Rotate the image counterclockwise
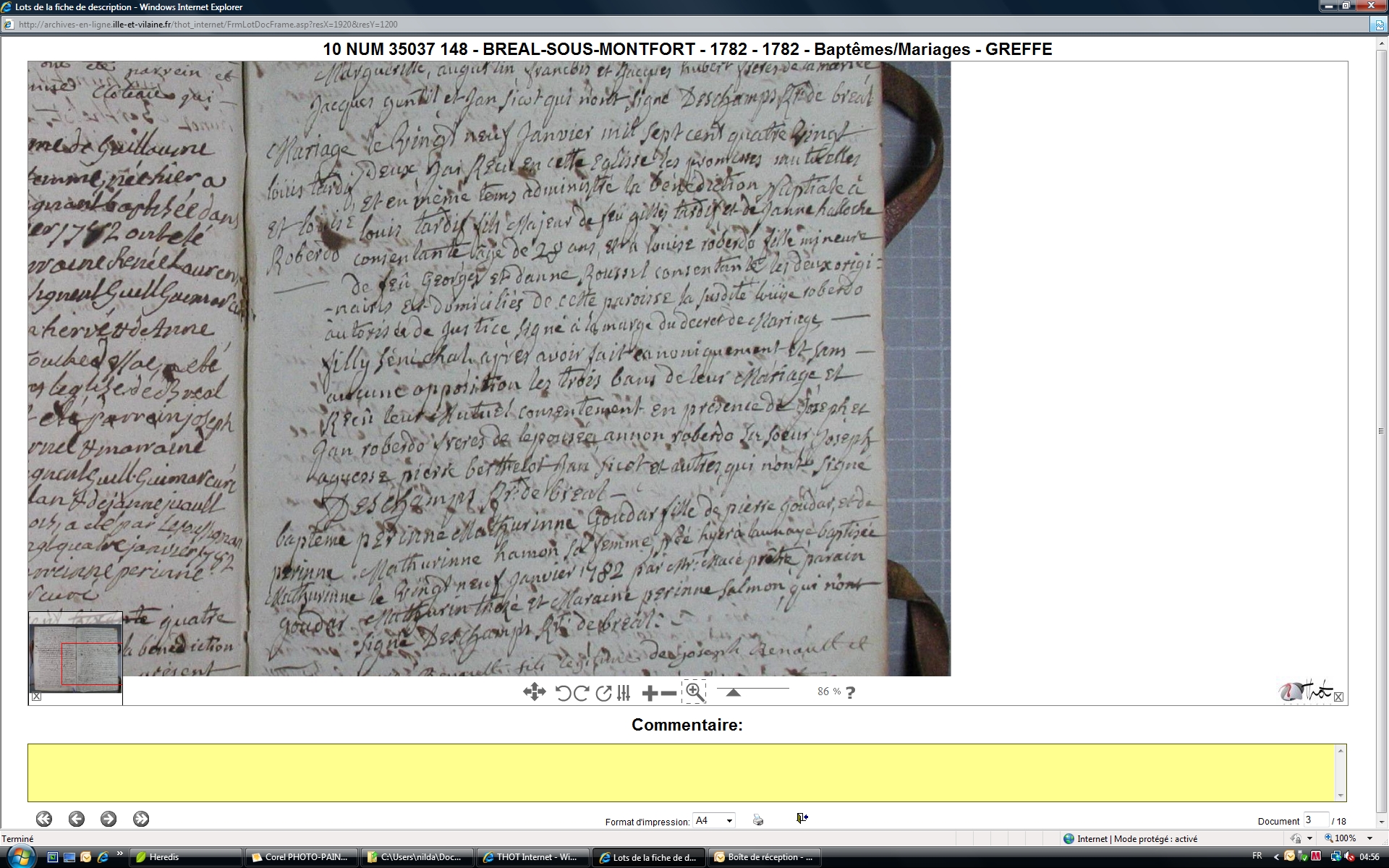 point(564,693)
